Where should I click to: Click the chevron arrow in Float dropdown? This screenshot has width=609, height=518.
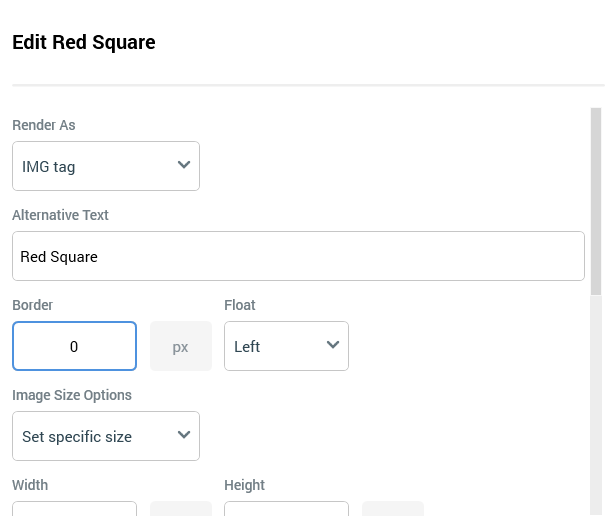point(333,345)
